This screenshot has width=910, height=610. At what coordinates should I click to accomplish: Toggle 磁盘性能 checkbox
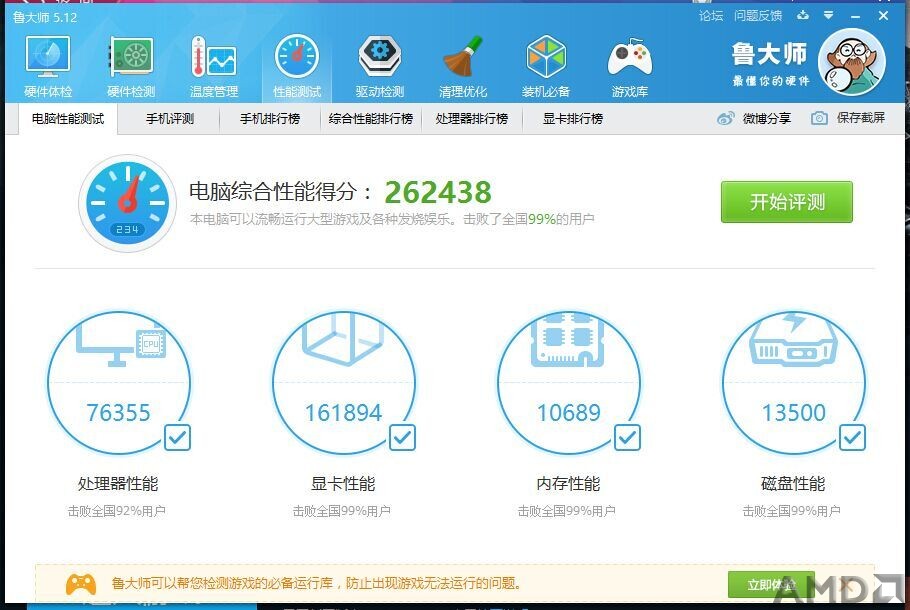[852, 438]
